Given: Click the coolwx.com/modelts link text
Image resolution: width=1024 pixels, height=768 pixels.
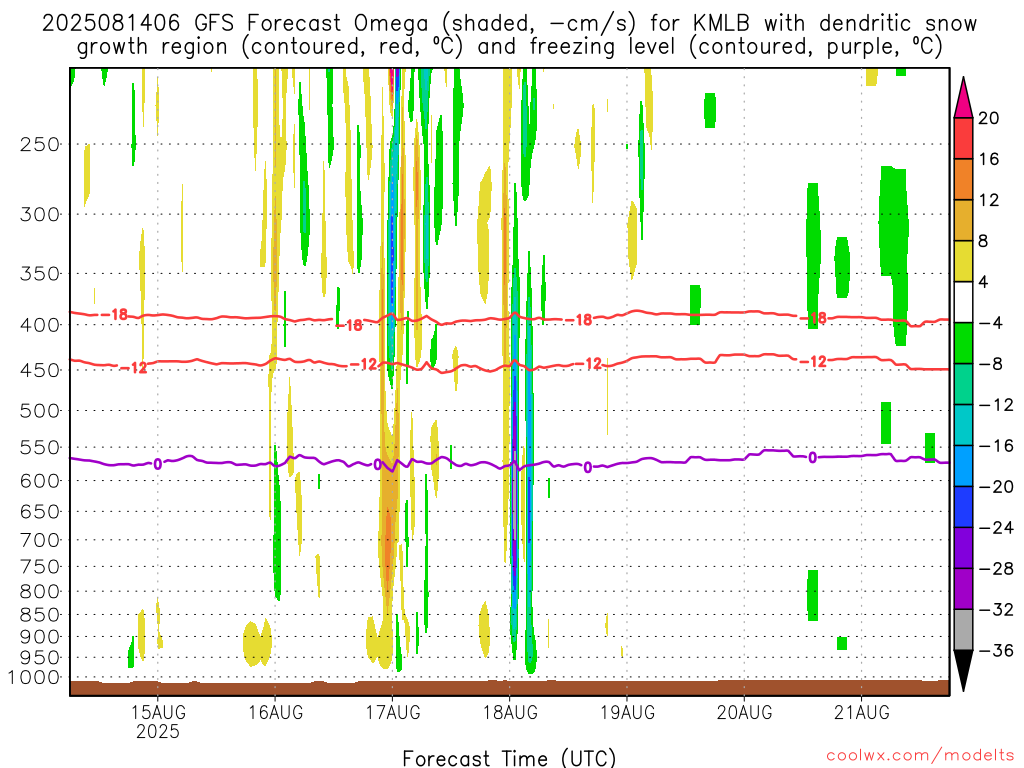Looking at the screenshot, I should point(920,756).
